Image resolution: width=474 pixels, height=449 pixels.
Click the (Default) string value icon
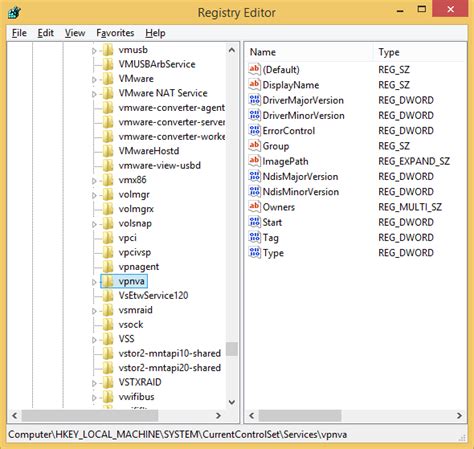[254, 69]
